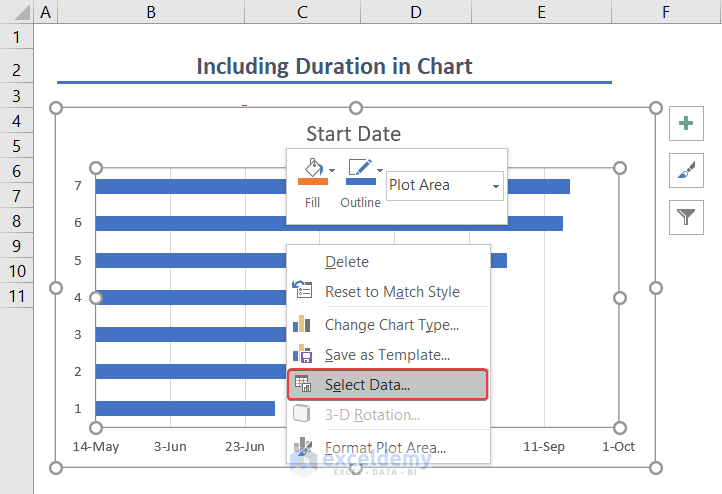The width and height of the screenshot is (722, 494).
Task: Open the Chart Styles brush icon
Action: pyautogui.click(x=686, y=170)
